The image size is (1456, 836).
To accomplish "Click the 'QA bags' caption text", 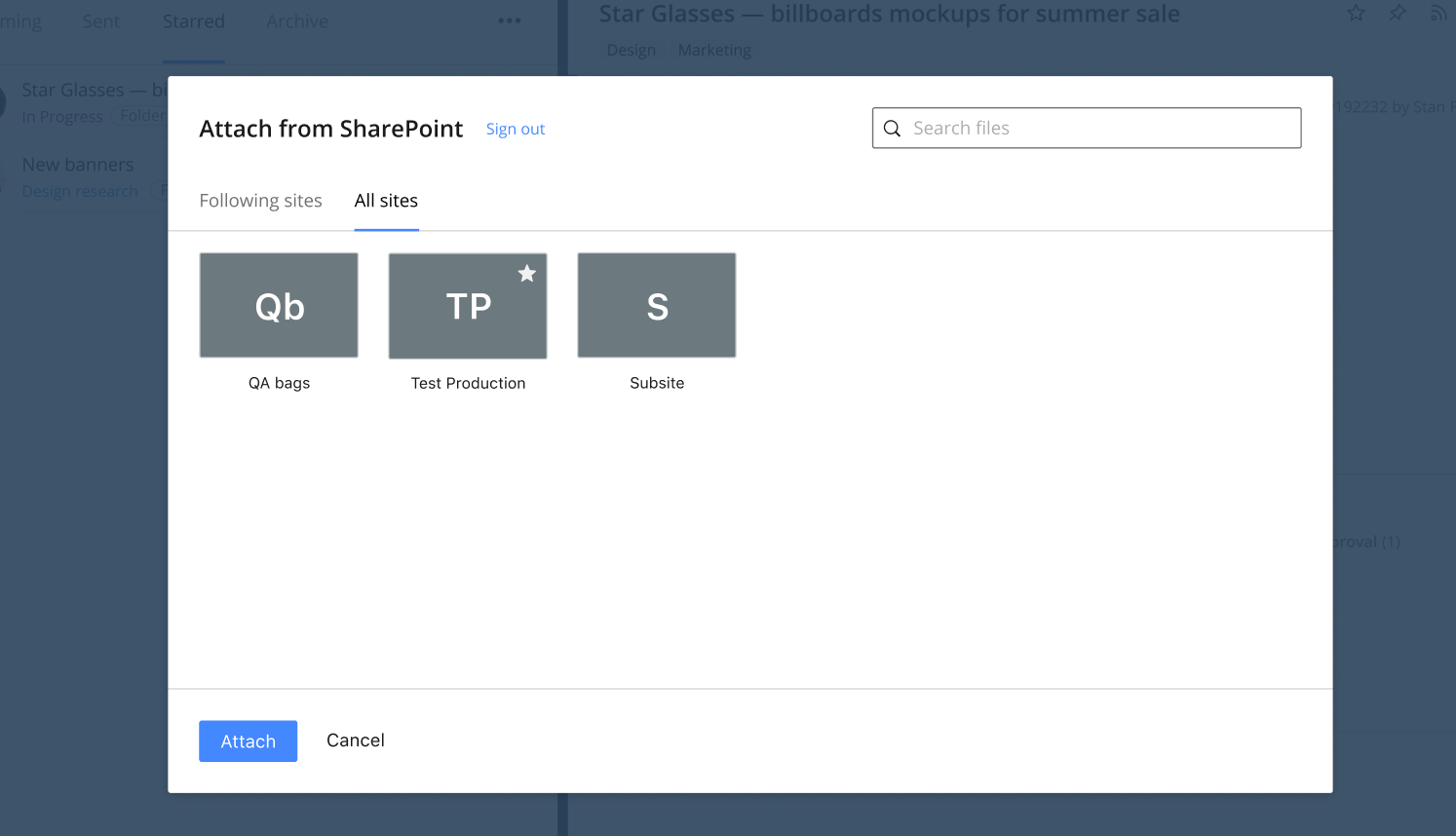I will pos(279,383).
